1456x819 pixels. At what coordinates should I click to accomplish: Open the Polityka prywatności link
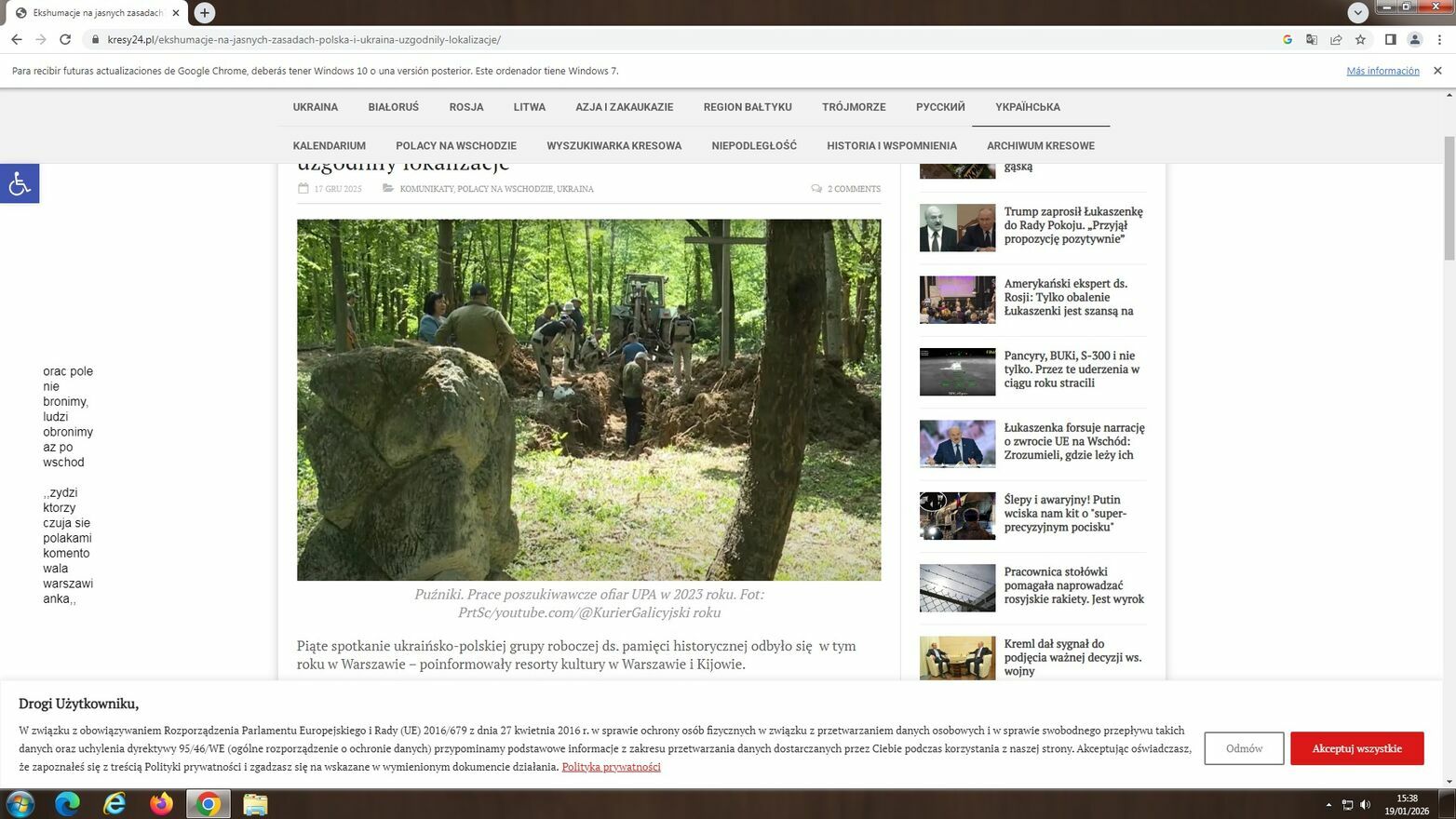611,767
